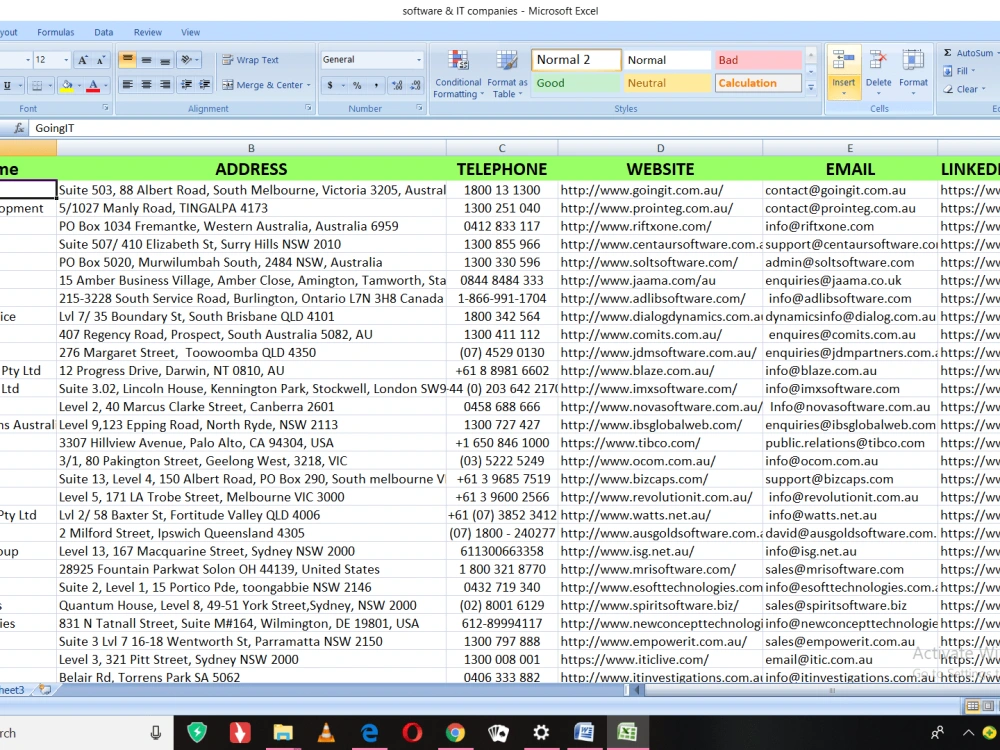Click horizontal scrollbar left arrow

click(638, 689)
